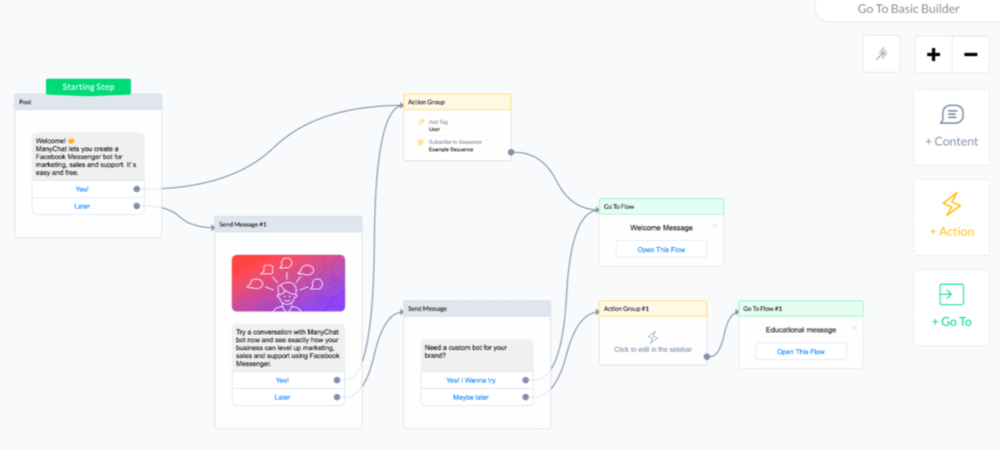
Task: Open This Flow under Educational message
Action: 800,351
